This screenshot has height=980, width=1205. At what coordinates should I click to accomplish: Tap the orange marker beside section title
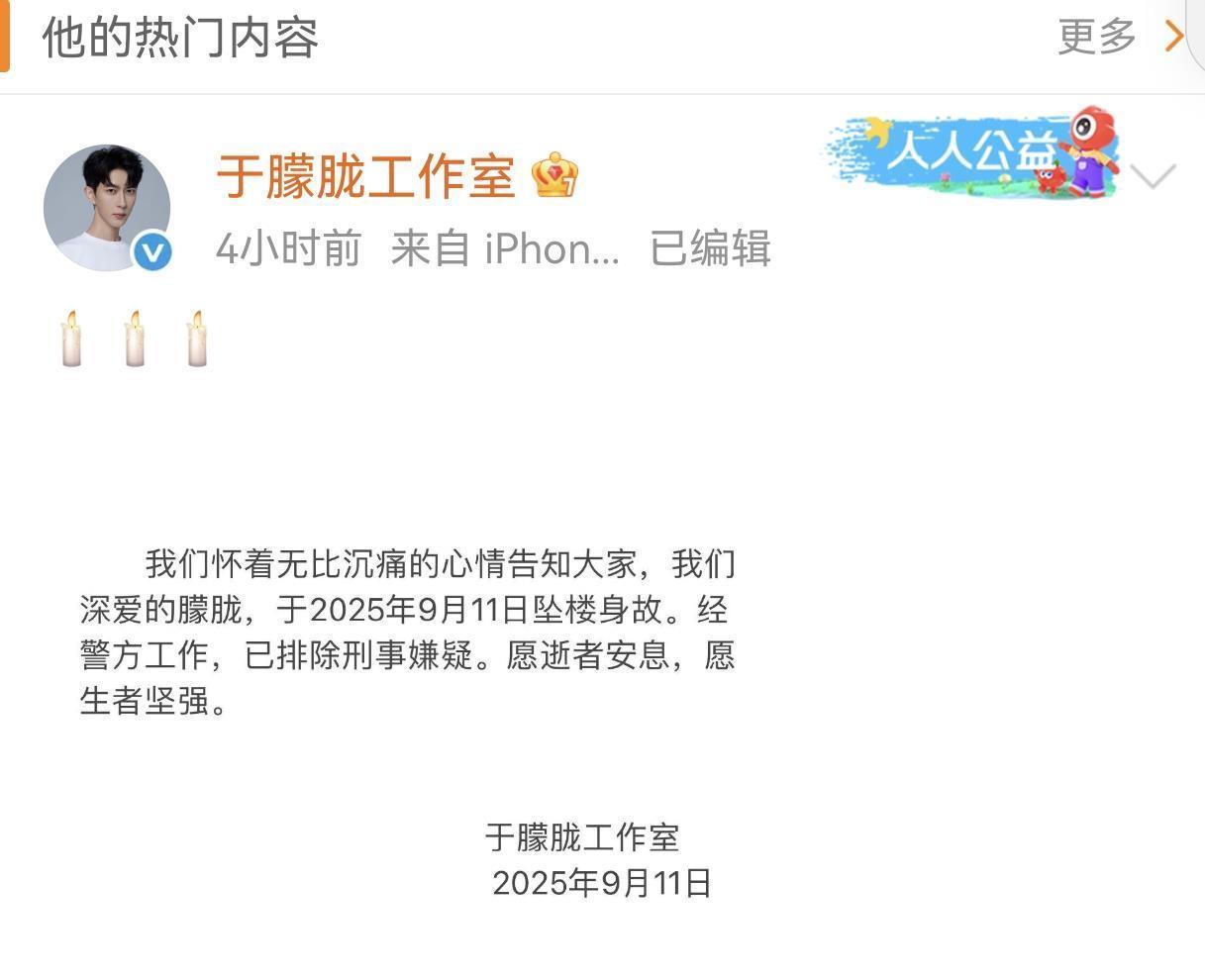coord(4,37)
